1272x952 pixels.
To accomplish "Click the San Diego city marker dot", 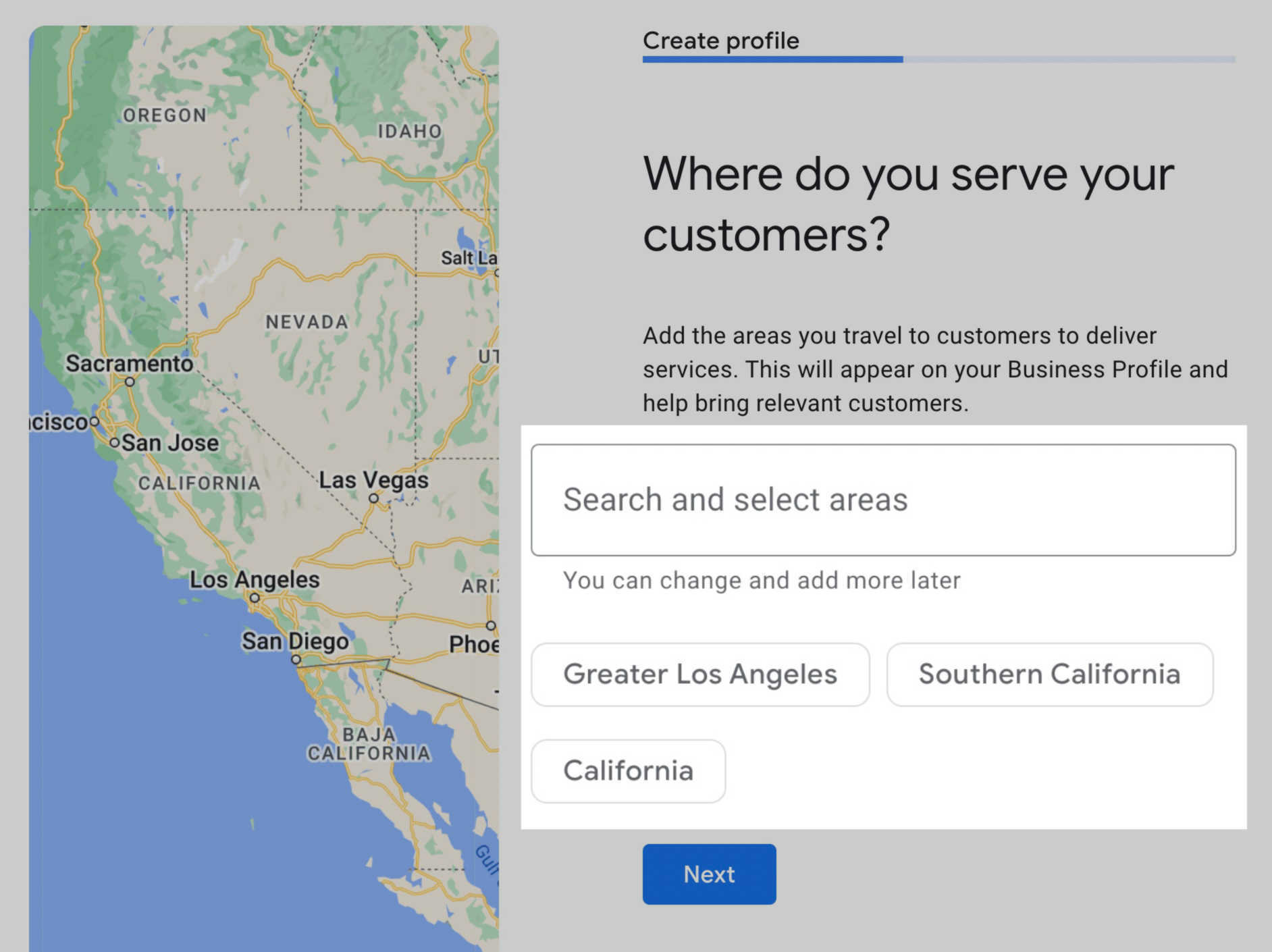I will tap(296, 659).
